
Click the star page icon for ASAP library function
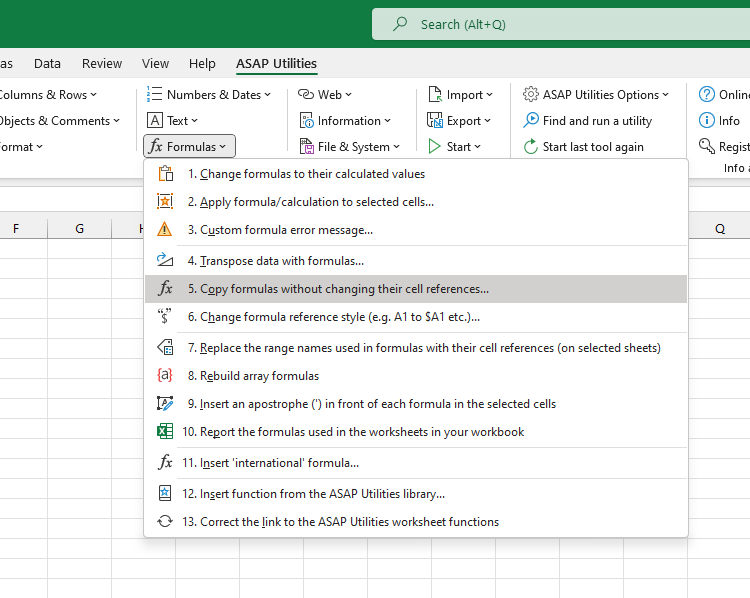165,493
